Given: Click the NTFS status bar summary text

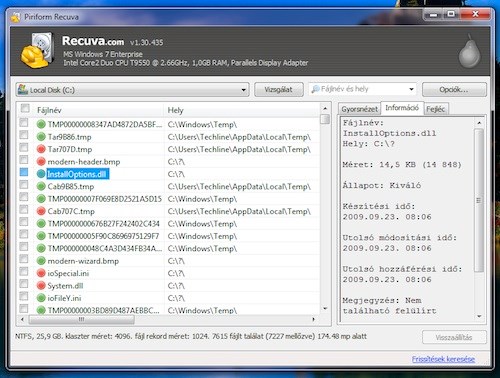Looking at the screenshot, I should (191, 336).
